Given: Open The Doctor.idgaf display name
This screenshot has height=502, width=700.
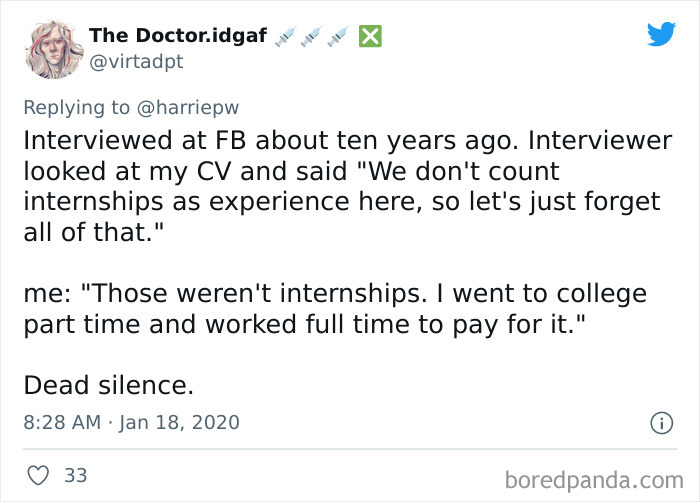Looking at the screenshot, I should coord(175,36).
